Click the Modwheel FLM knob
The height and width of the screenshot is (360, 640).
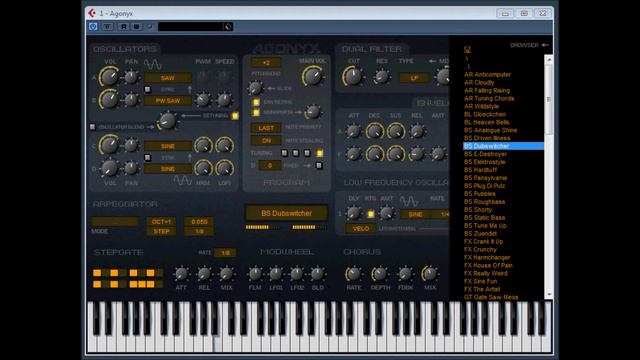coord(255,274)
